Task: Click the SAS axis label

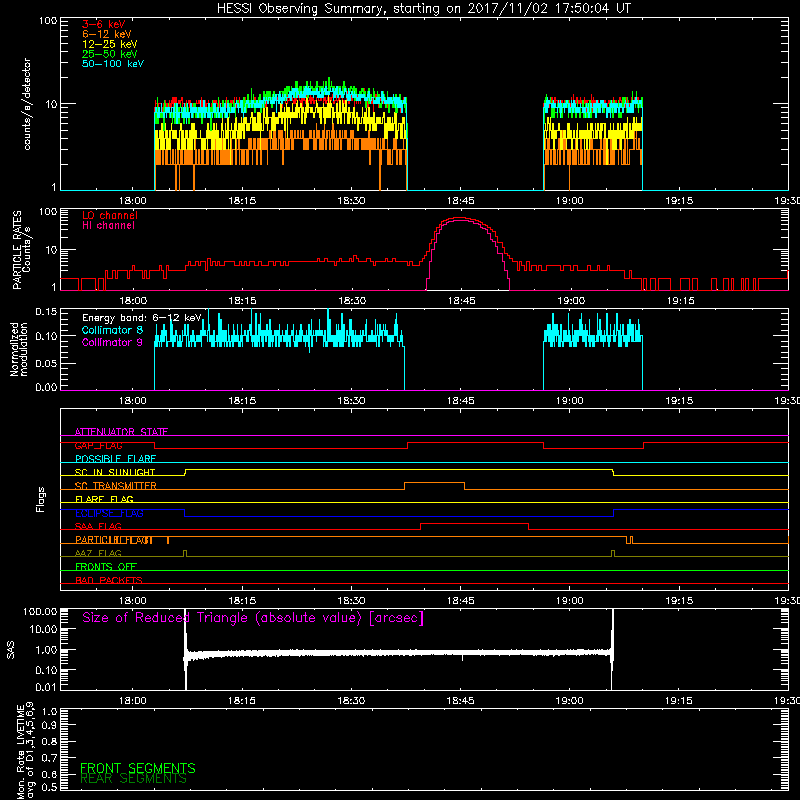Action: (x=11, y=650)
